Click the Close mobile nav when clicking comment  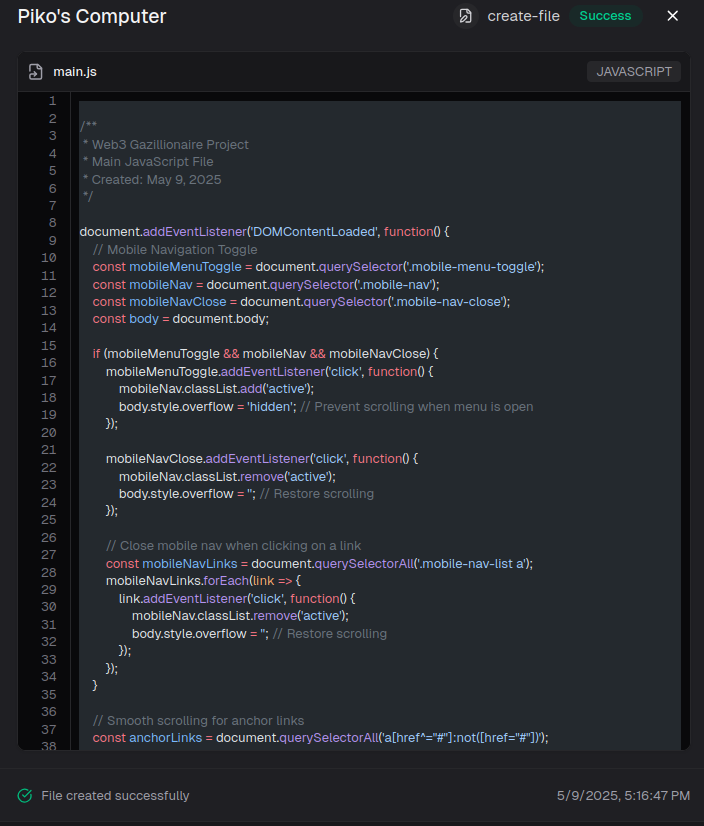(233, 546)
